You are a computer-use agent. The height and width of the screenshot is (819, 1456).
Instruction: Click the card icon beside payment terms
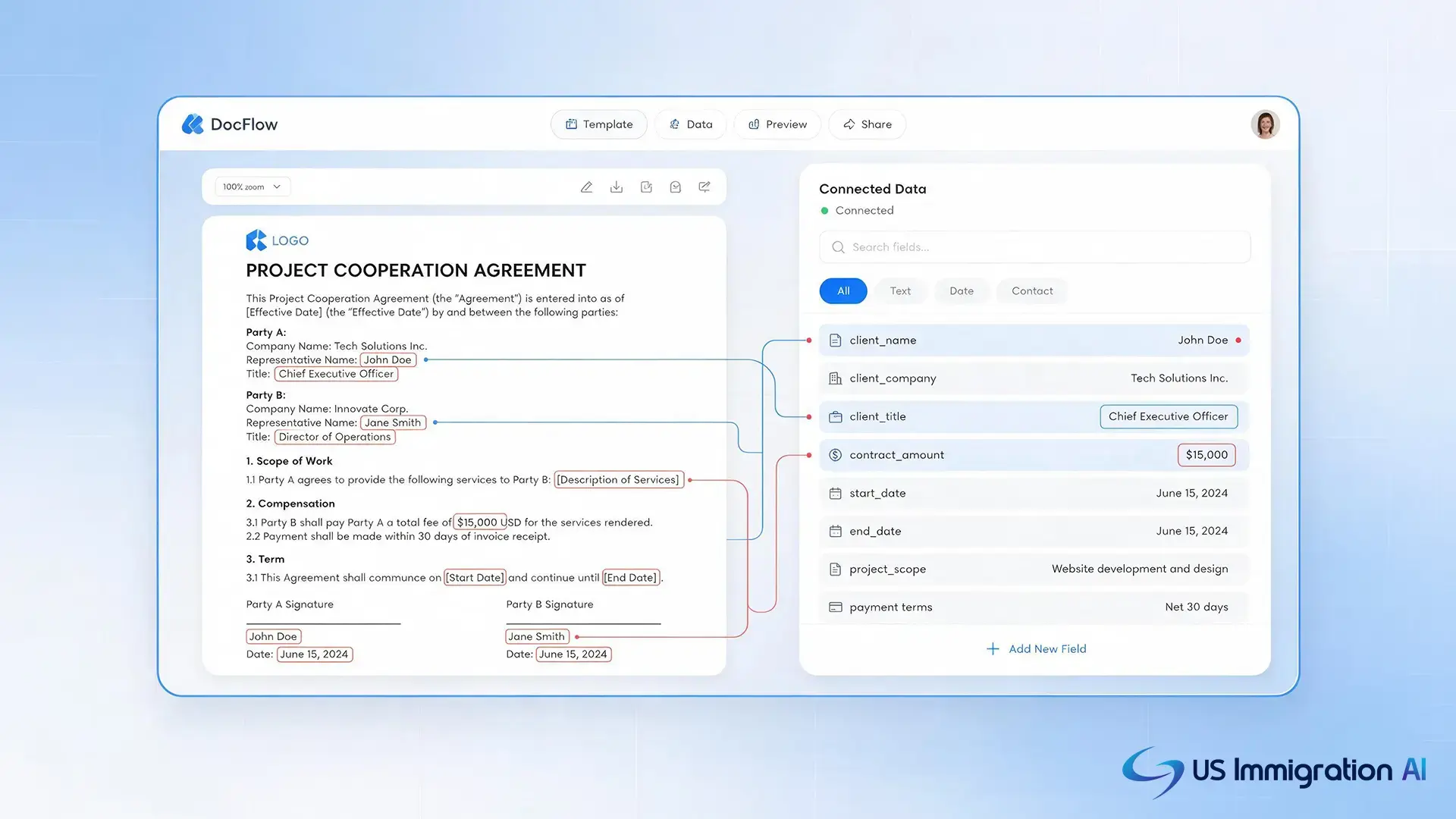pyautogui.click(x=835, y=607)
